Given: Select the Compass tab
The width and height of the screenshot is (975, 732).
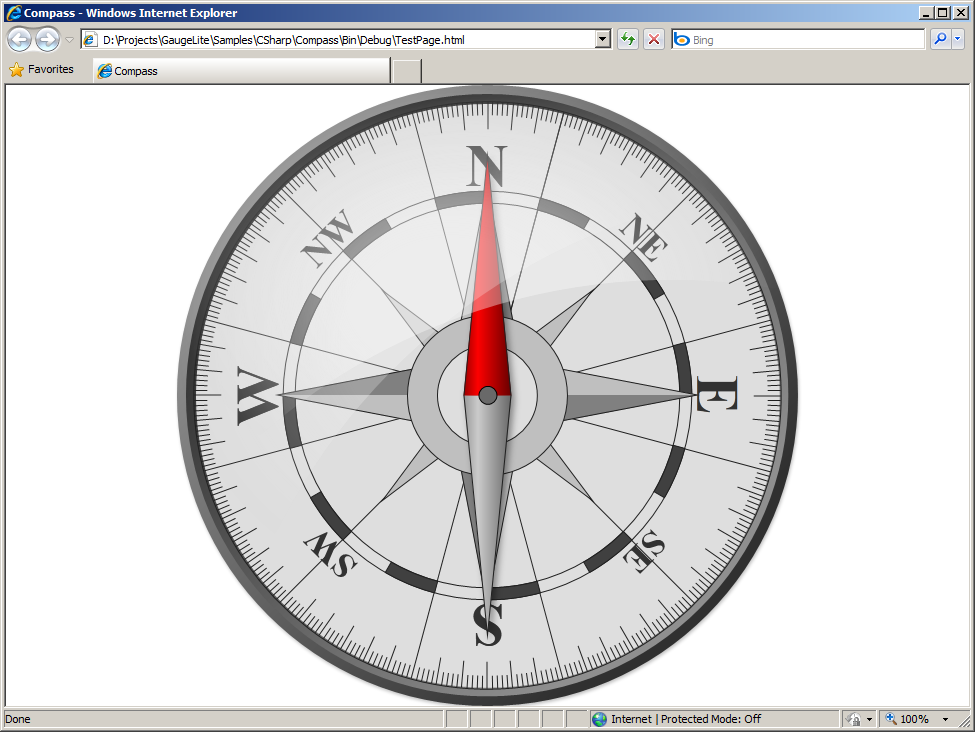Looking at the screenshot, I should pos(240,71).
